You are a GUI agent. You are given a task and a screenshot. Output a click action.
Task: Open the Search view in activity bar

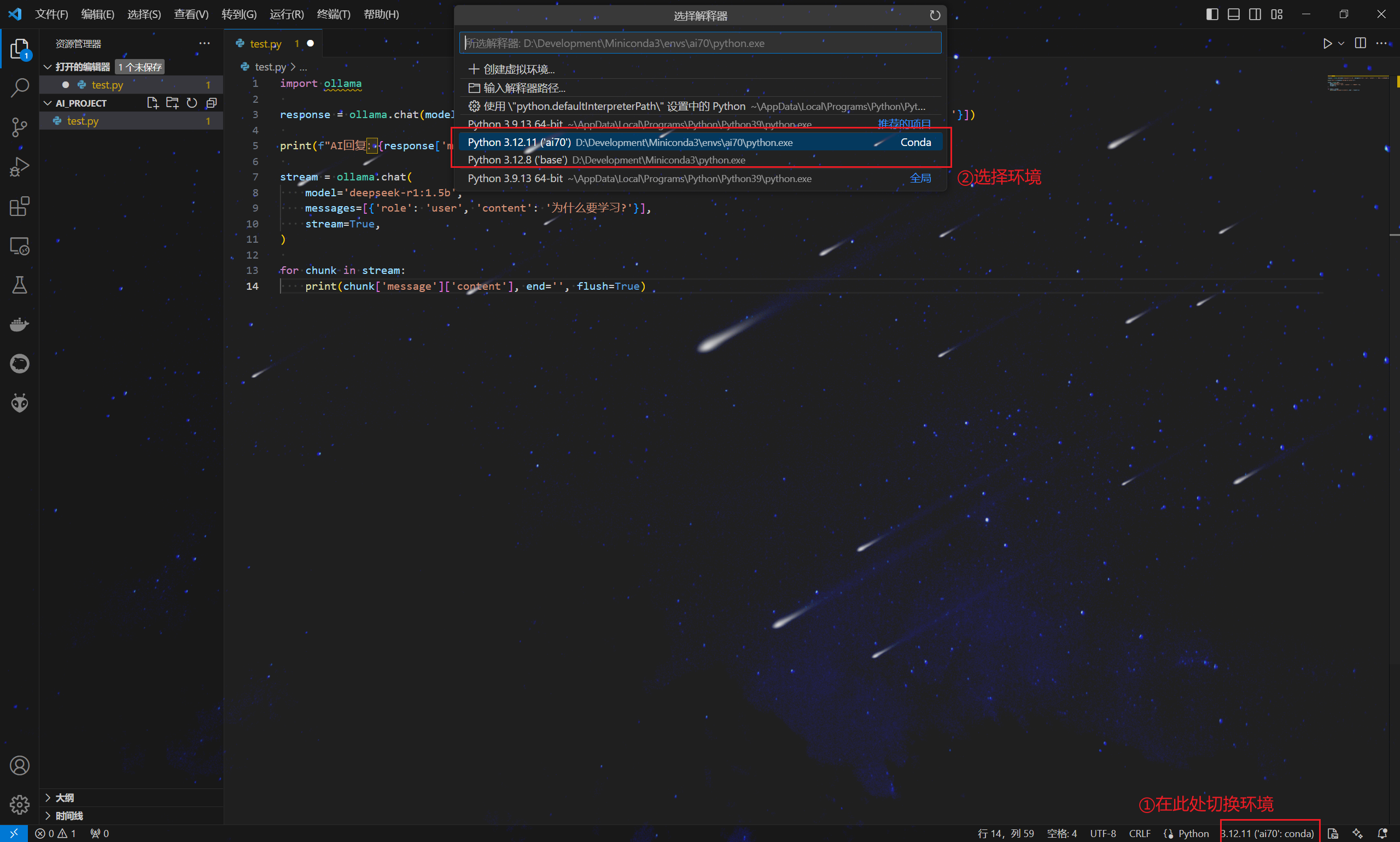[20, 88]
